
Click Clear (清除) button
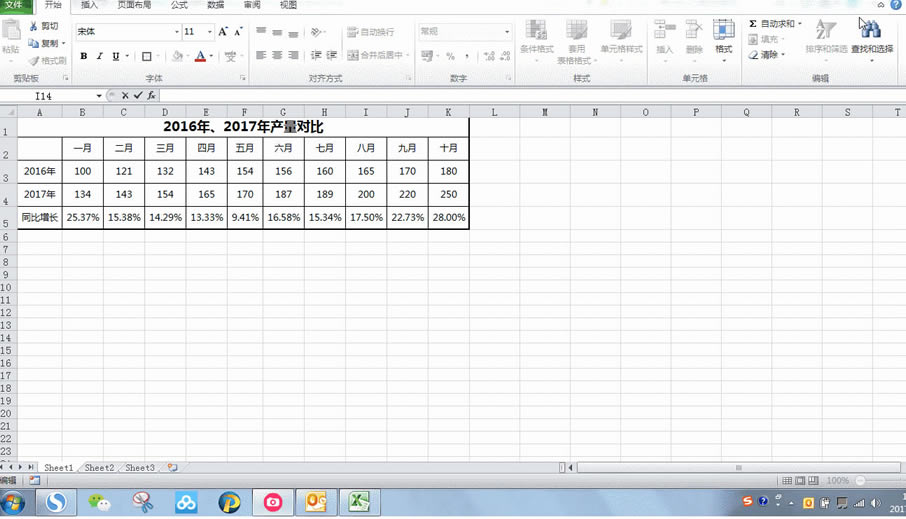[x=764, y=55]
